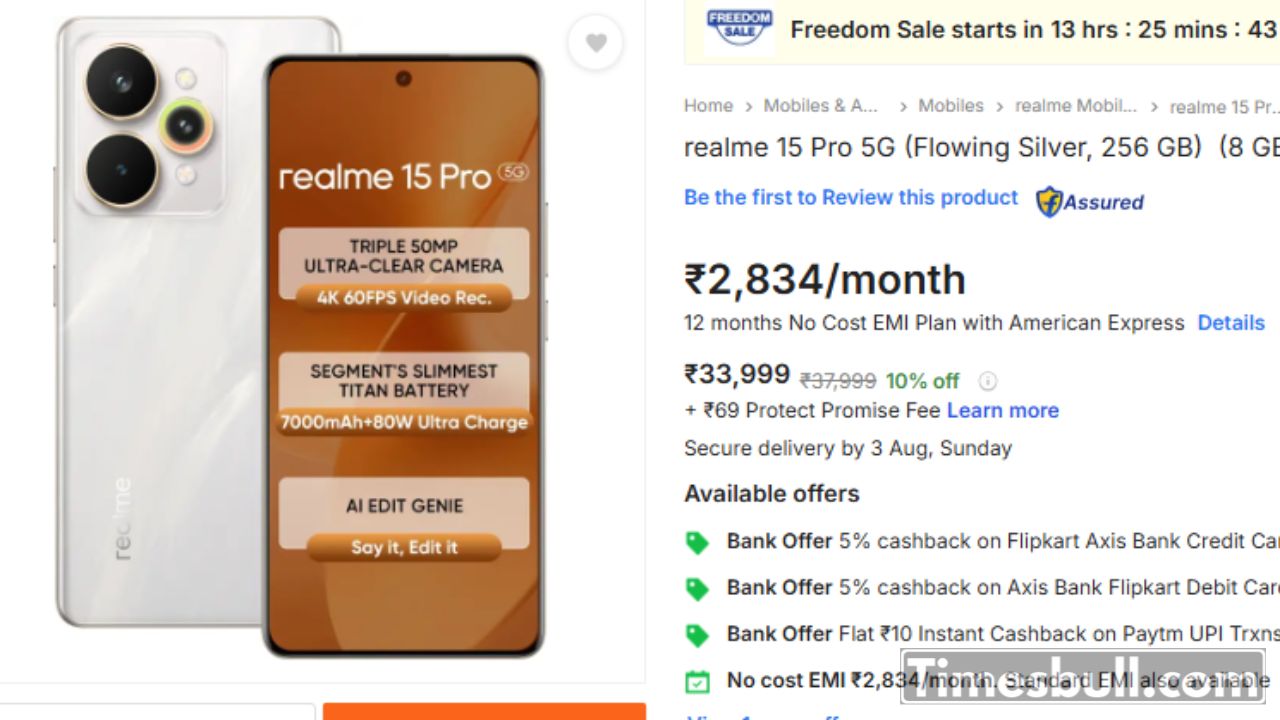Click the green tag icon beside Paytm UPI offer
This screenshot has width=1280, height=720.
(x=697, y=635)
